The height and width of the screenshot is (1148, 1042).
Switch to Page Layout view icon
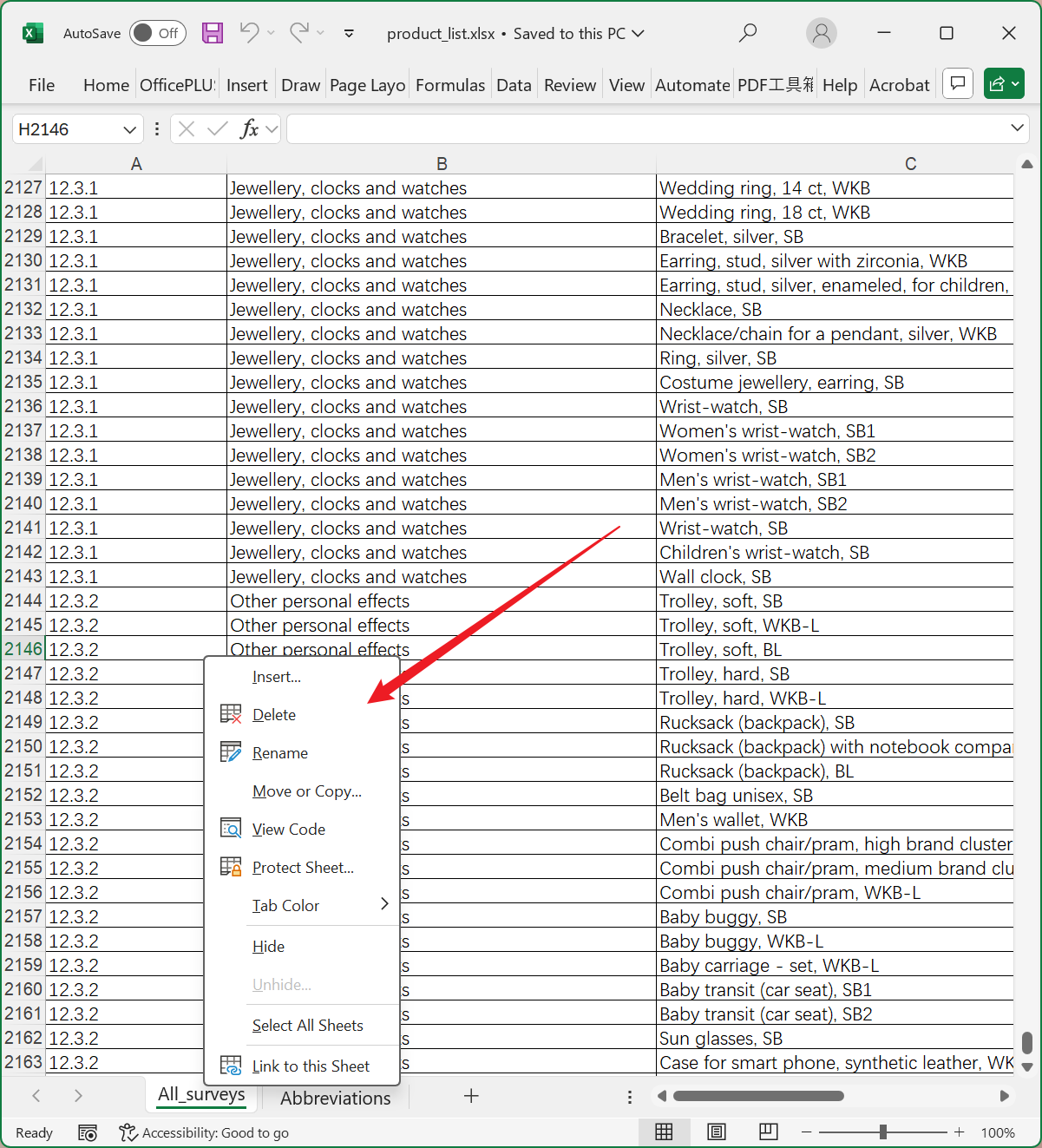point(716,1132)
